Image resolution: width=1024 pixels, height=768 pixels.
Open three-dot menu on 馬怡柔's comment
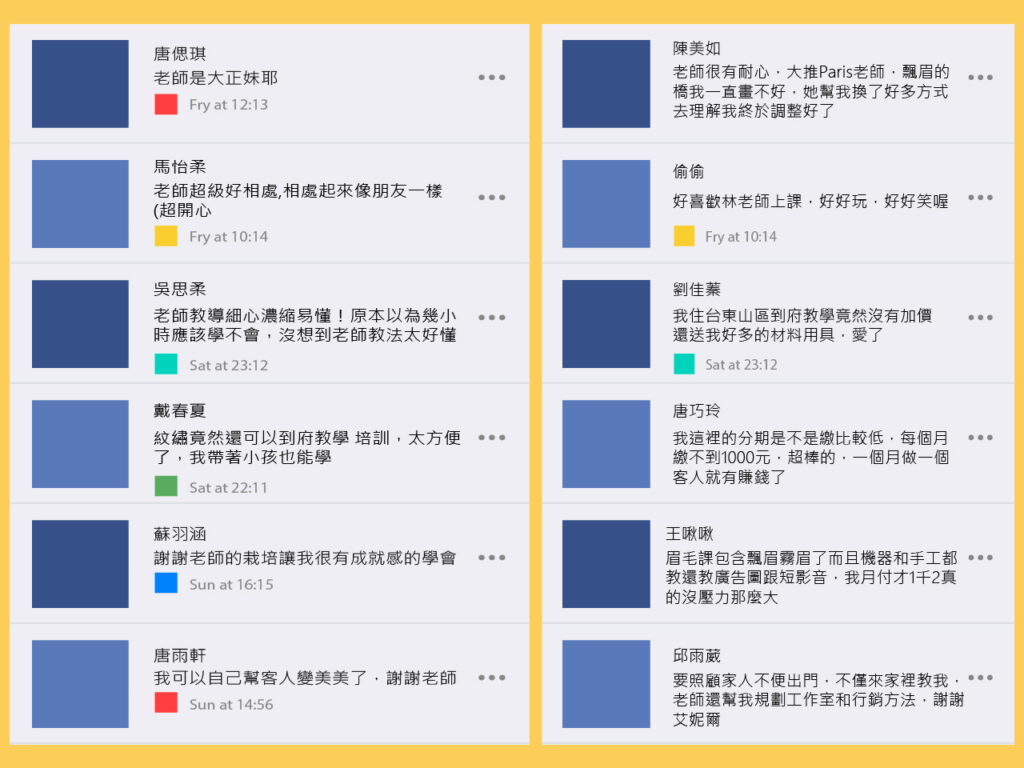pyautogui.click(x=491, y=197)
